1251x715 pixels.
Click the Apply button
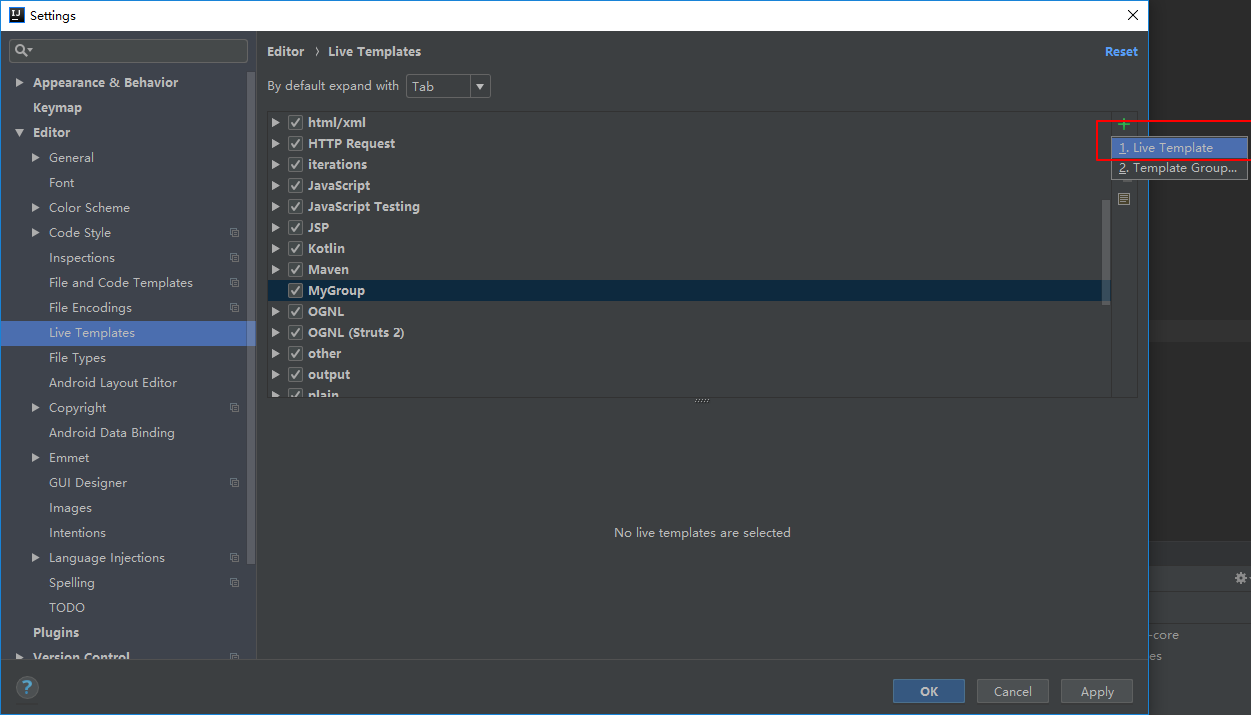pyautogui.click(x=1097, y=691)
